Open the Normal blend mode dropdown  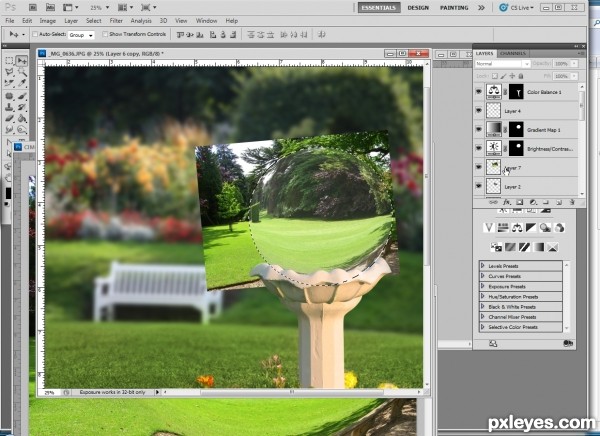[x=502, y=64]
